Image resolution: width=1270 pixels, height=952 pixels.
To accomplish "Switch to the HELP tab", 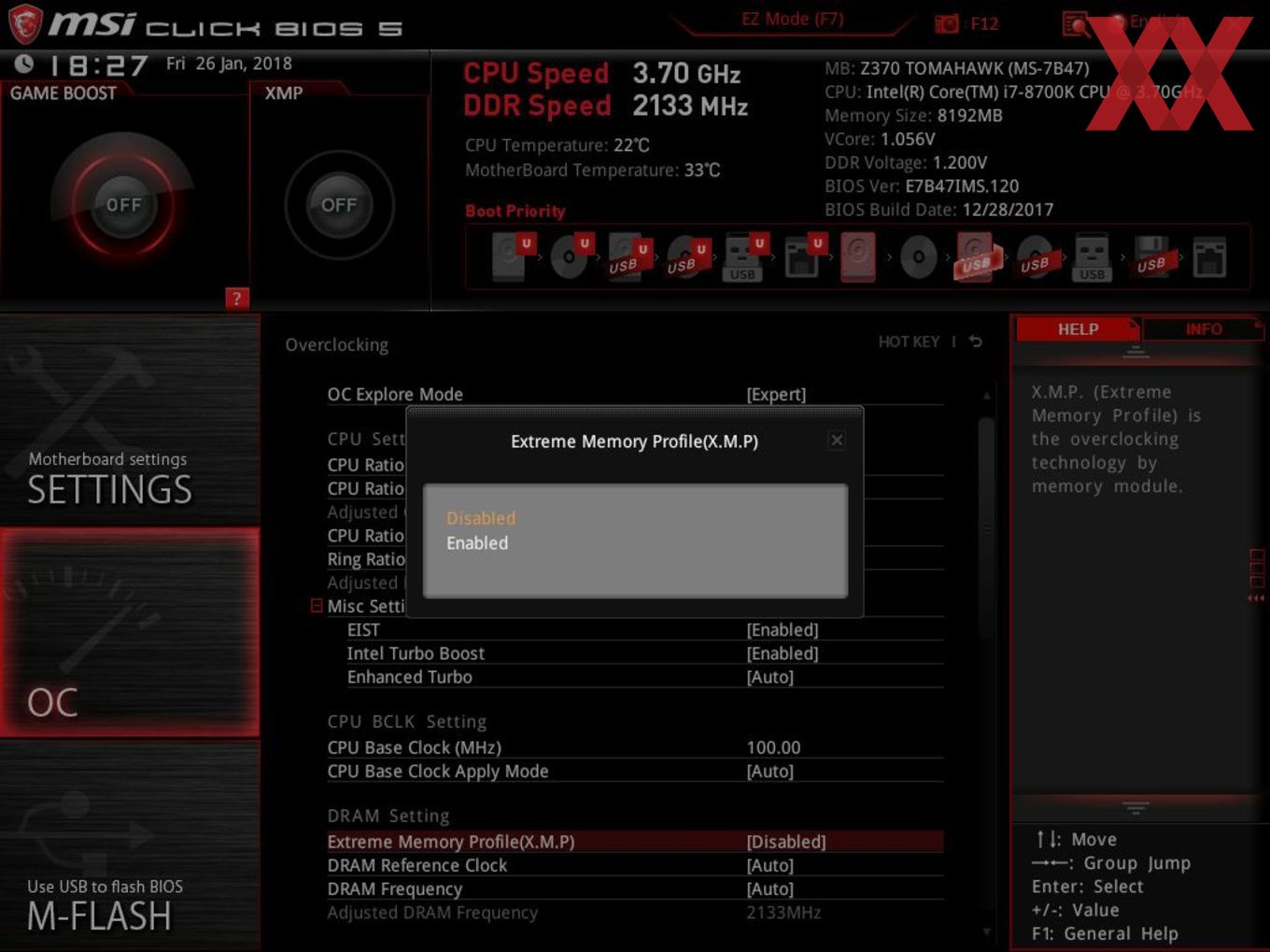I will 1078,329.
